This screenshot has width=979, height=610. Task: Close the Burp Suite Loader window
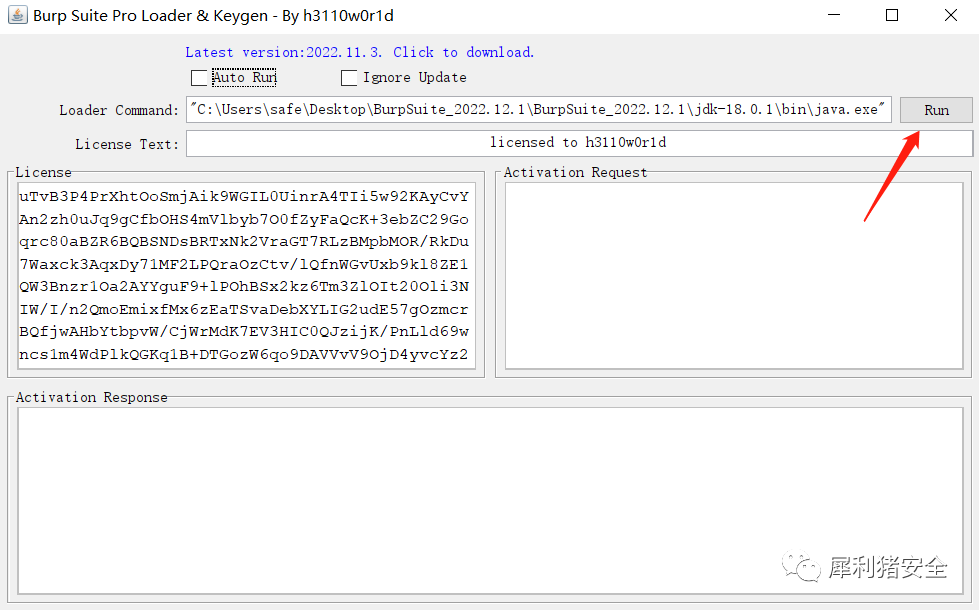click(951, 15)
